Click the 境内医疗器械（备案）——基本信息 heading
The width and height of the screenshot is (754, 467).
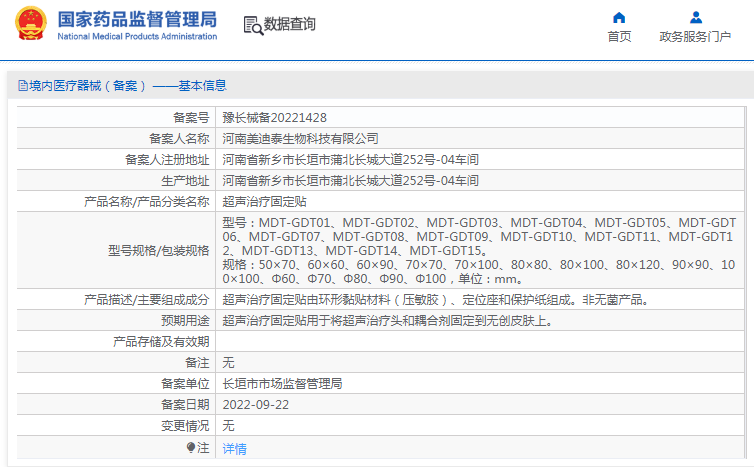127,86
